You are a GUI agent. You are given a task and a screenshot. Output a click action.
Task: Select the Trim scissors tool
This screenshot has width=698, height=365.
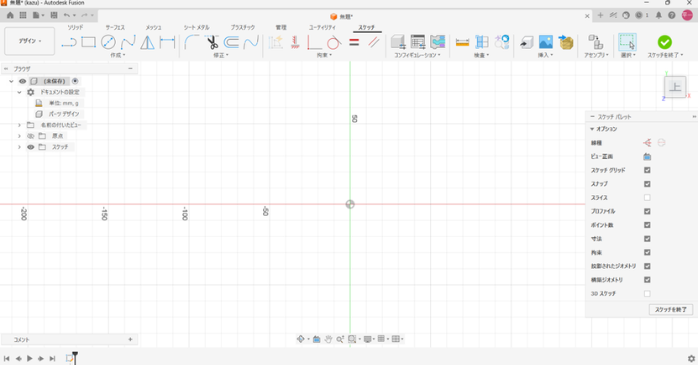pos(212,42)
